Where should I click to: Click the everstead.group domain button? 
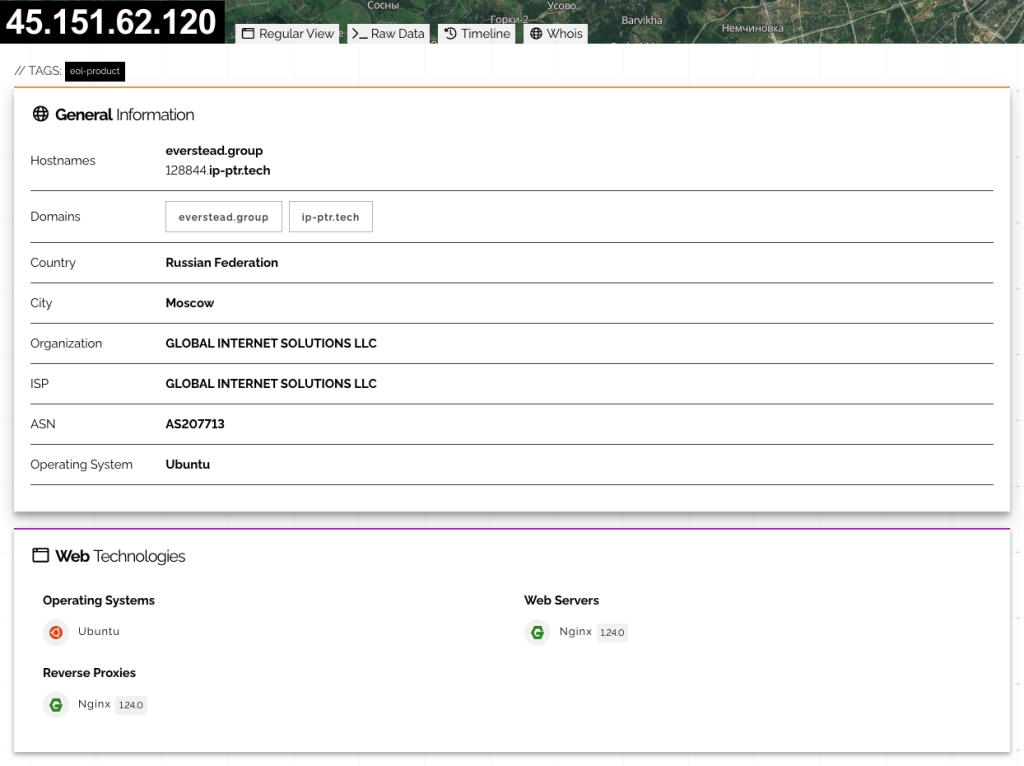[x=223, y=216]
